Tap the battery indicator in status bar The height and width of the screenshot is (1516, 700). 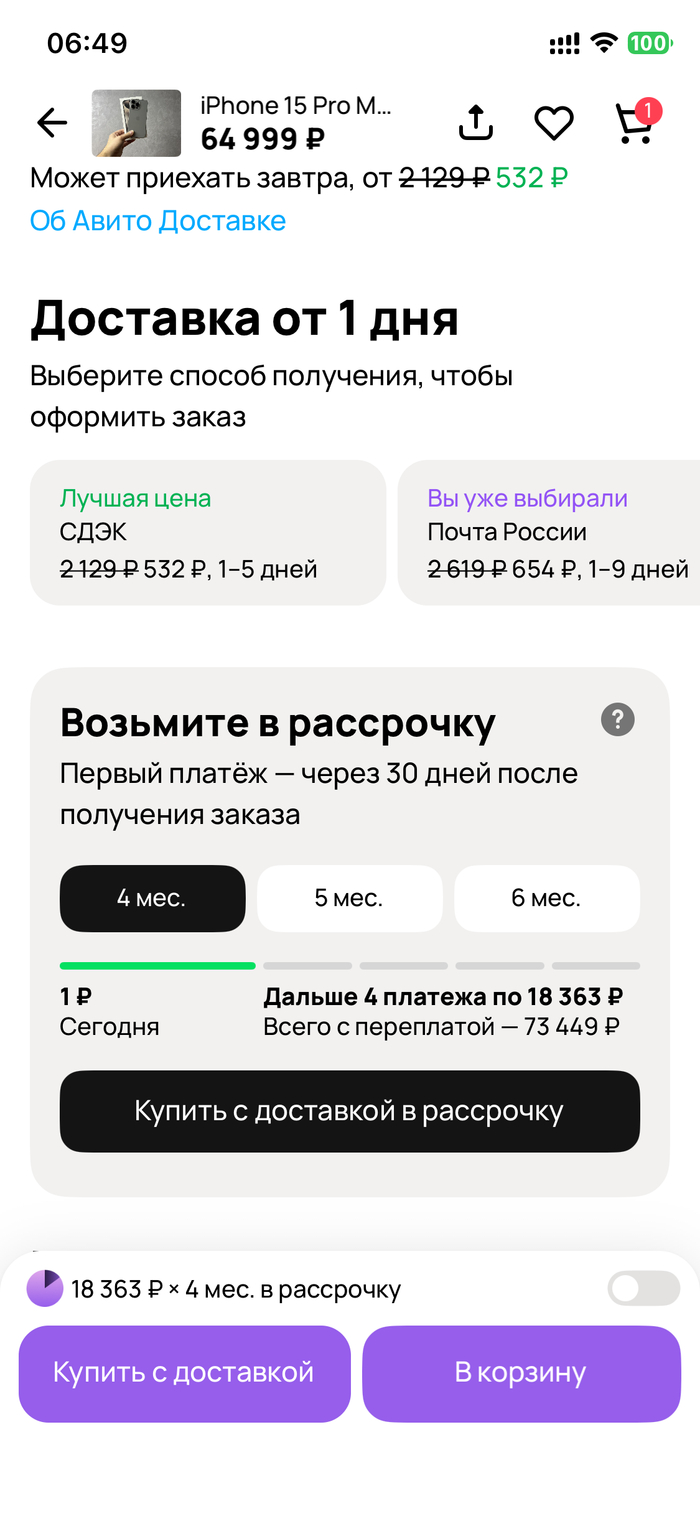click(x=649, y=43)
